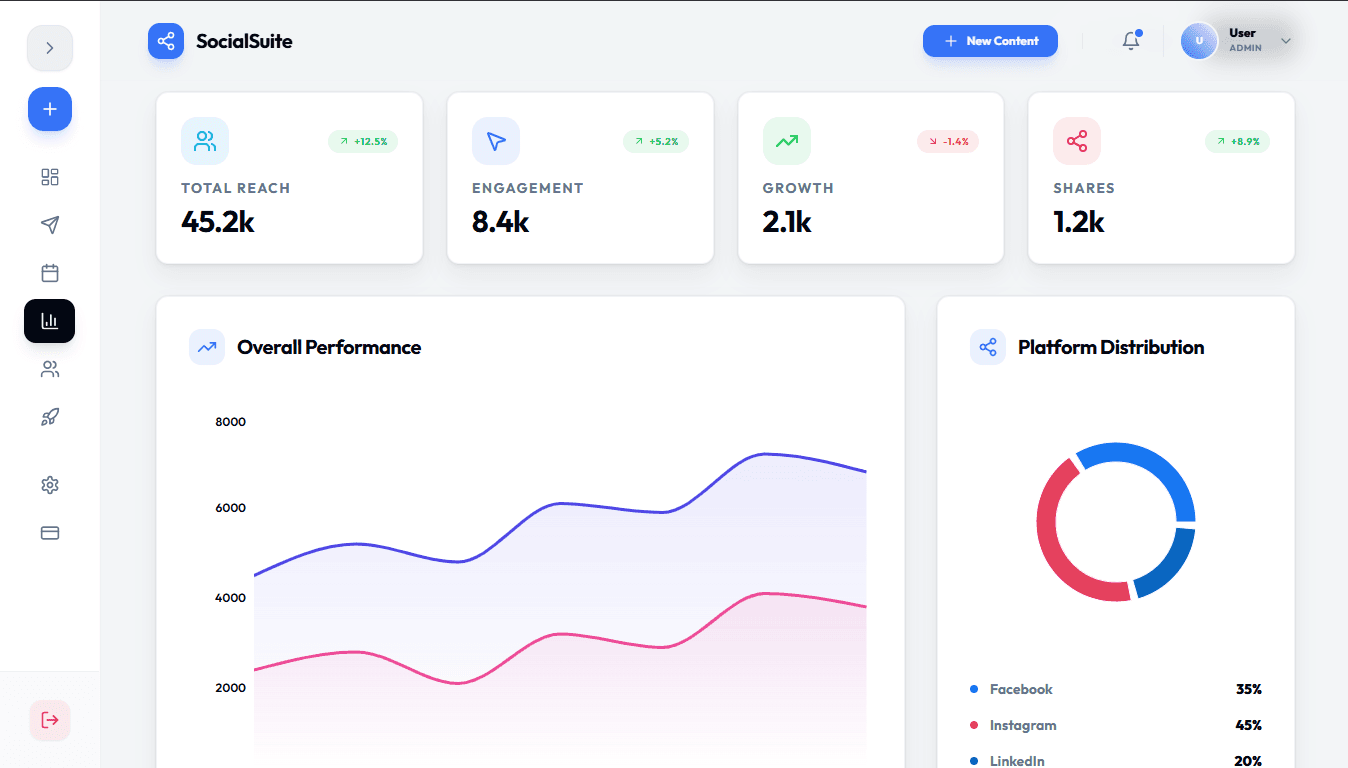Image resolution: width=1348 pixels, height=768 pixels.
Task: Open the audience people icon in sidebar
Action: tap(50, 369)
